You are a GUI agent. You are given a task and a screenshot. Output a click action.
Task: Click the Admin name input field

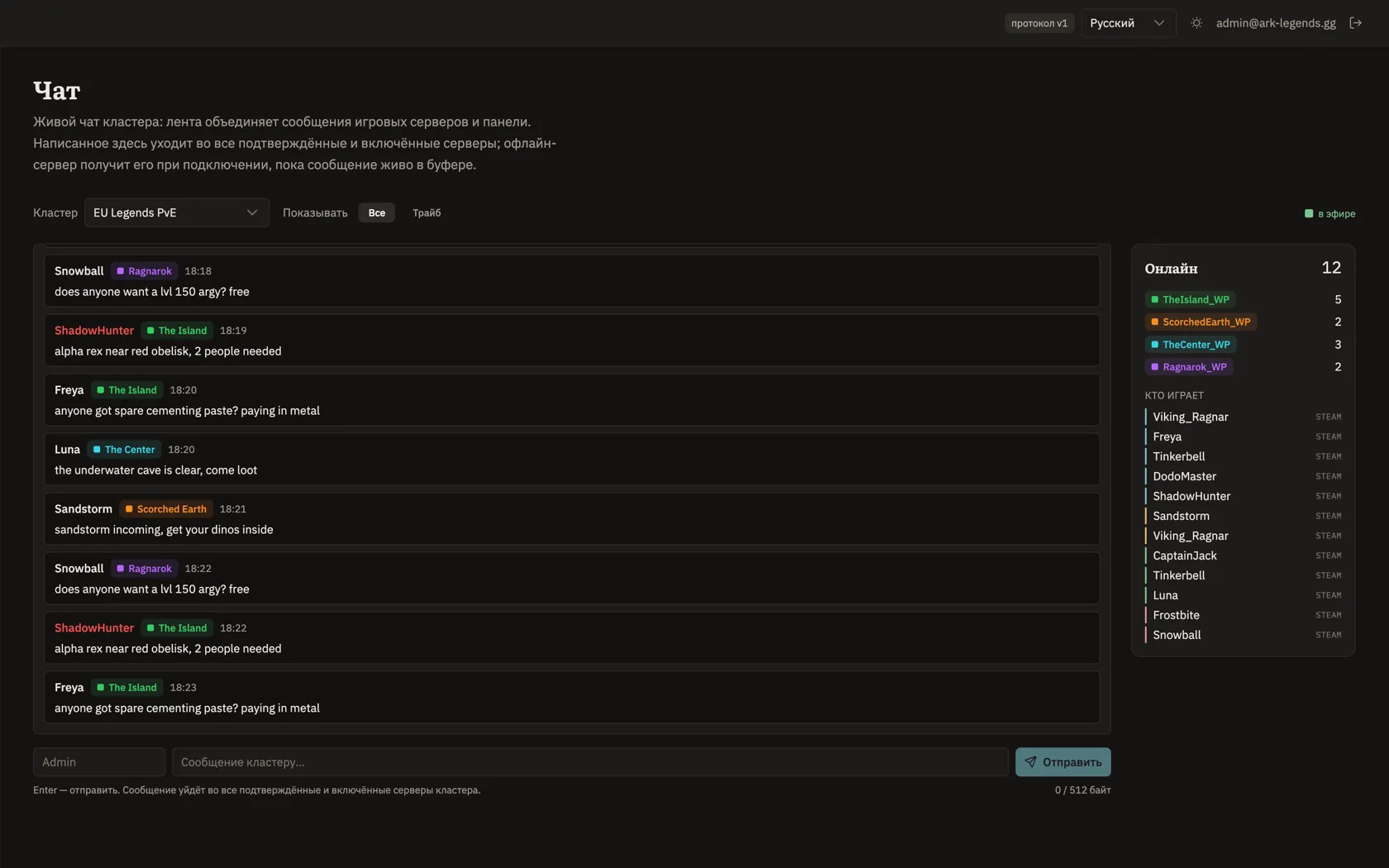[x=99, y=762]
